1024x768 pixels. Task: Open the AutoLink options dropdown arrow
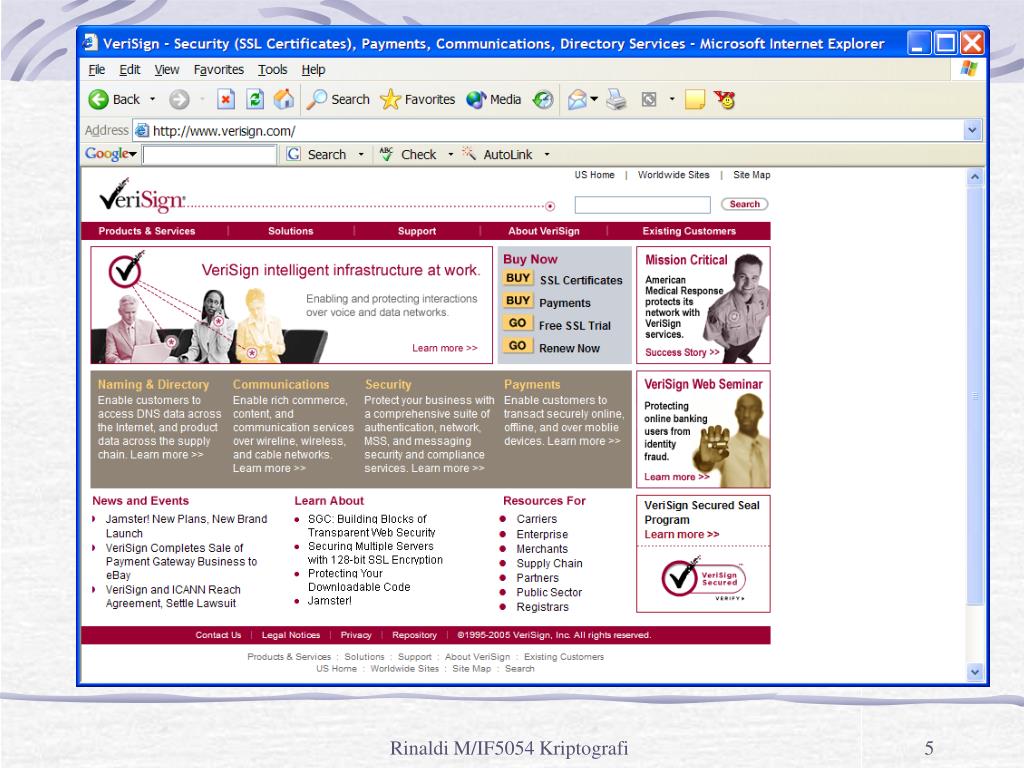tap(547, 155)
